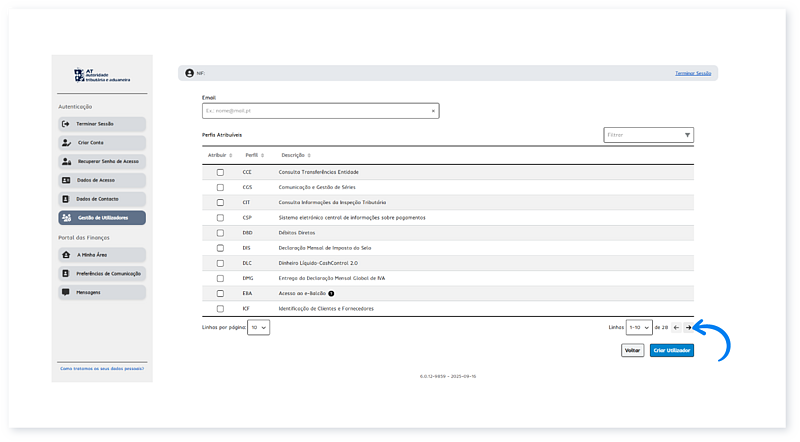
Task: Open Dados de Contacto in sidebar
Action: pyautogui.click(x=102, y=199)
